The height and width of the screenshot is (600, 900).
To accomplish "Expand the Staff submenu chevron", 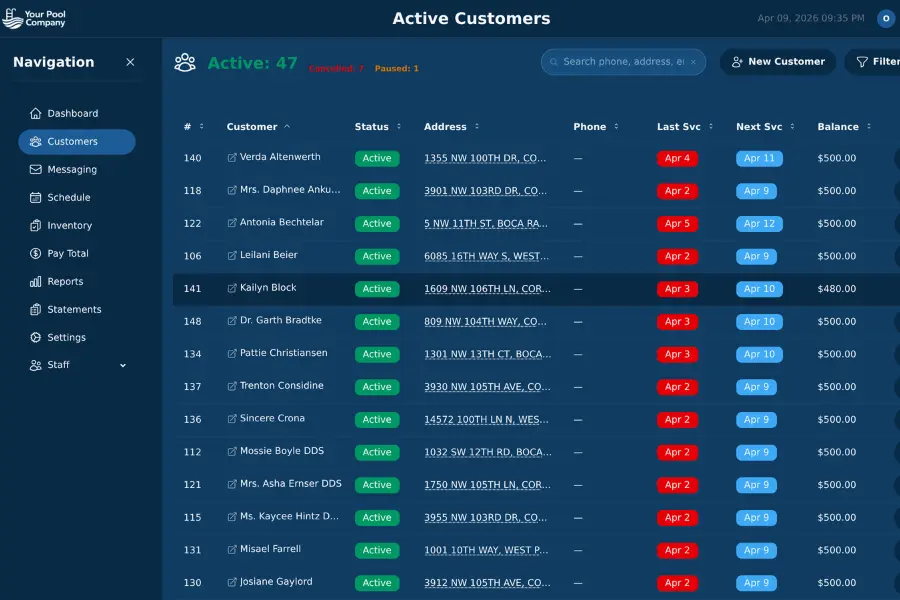I will point(123,365).
